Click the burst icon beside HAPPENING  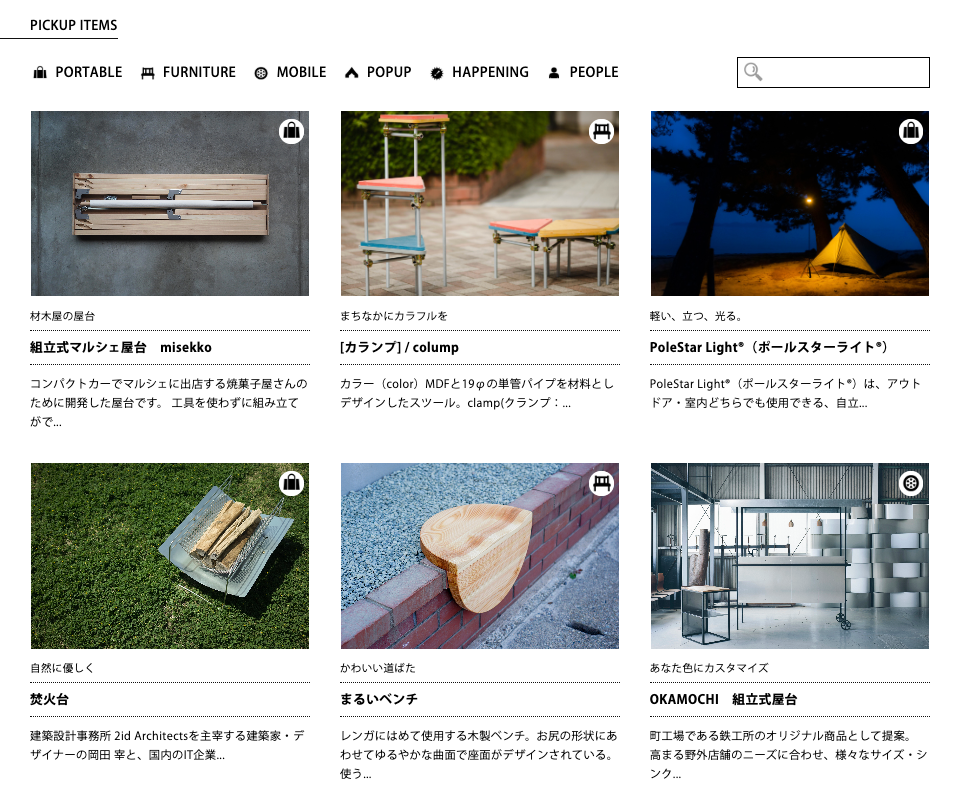point(437,72)
